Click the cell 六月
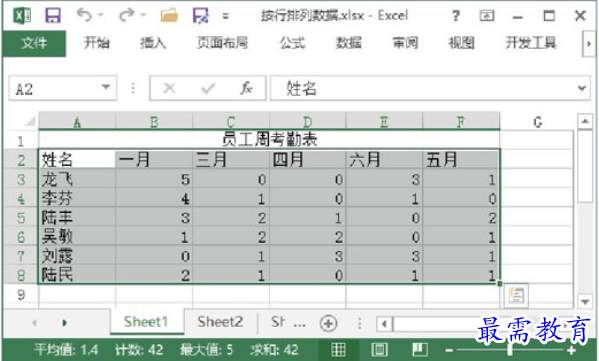The image size is (599, 361). [384, 159]
